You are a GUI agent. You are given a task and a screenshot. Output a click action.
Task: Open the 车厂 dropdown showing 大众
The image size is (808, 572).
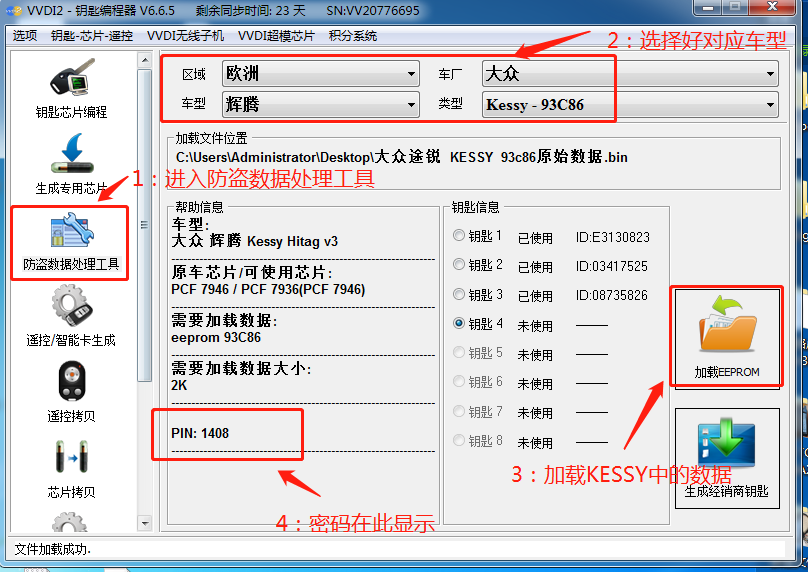click(x=630, y=74)
